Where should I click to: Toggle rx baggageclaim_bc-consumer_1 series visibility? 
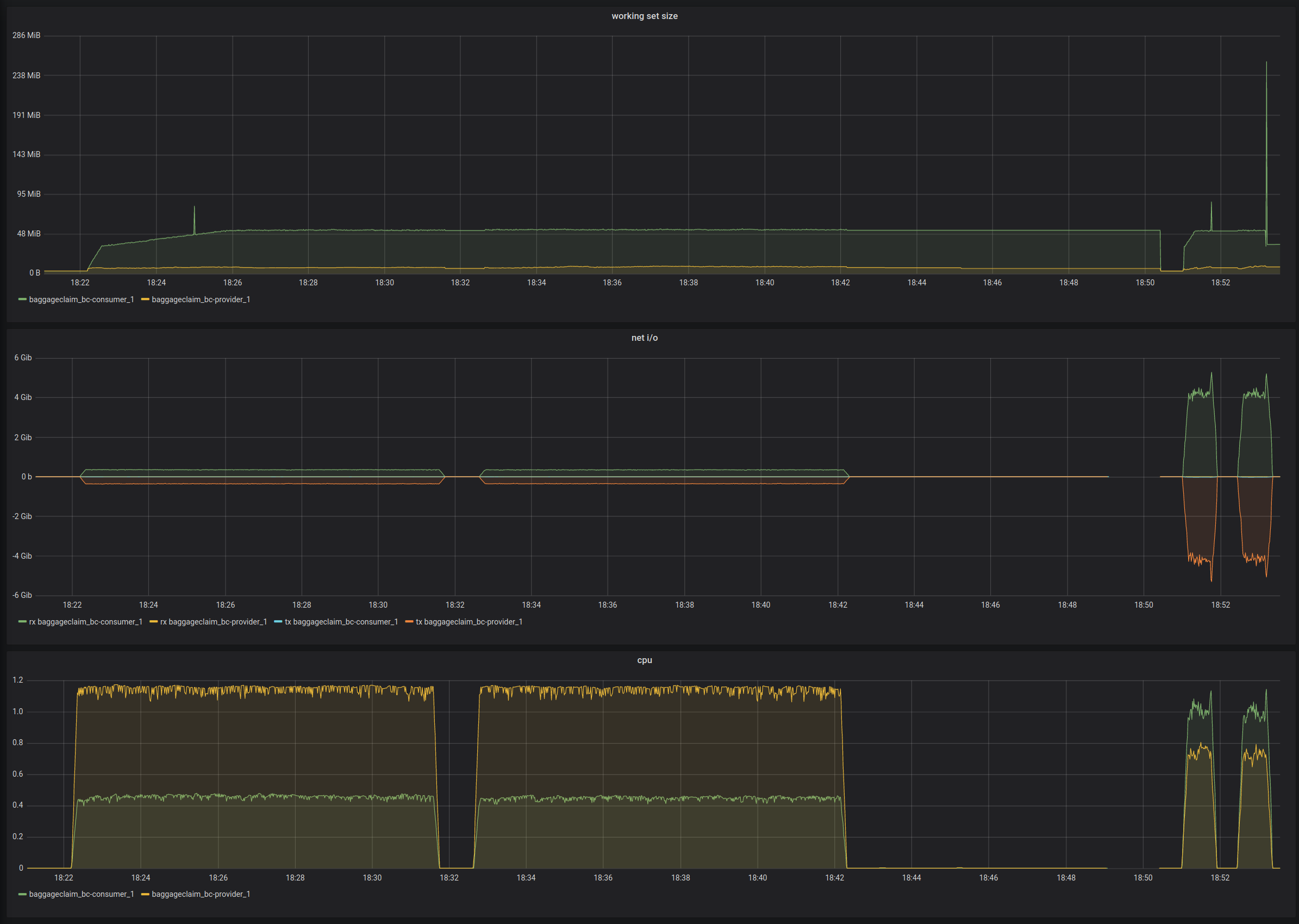[x=85, y=622]
